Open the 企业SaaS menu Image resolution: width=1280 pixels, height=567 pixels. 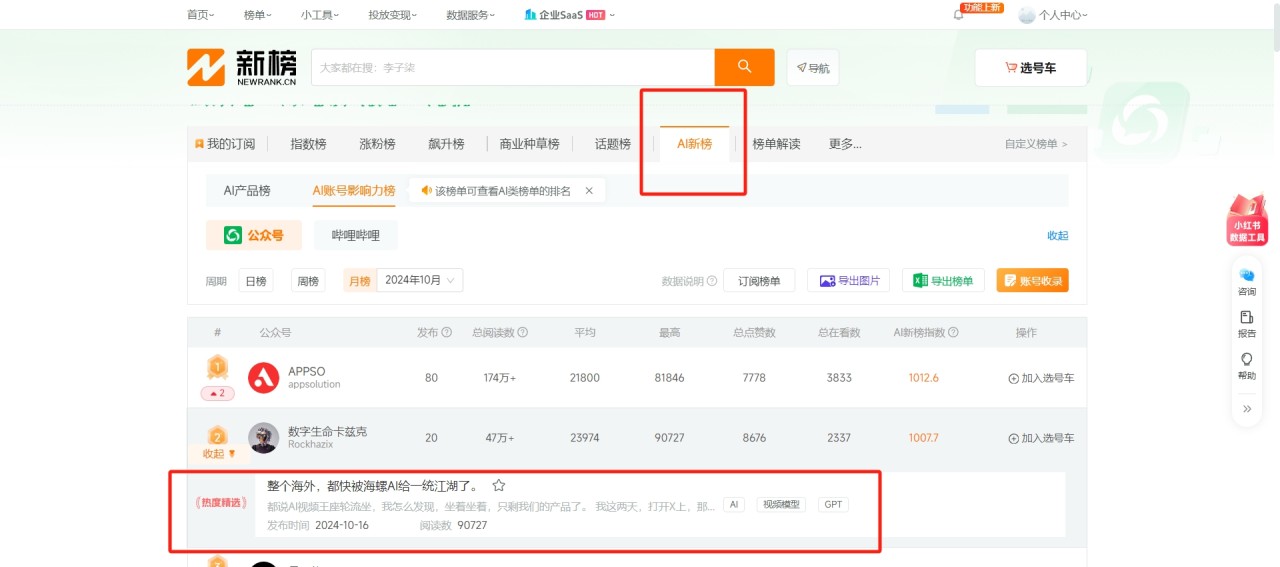[570, 15]
